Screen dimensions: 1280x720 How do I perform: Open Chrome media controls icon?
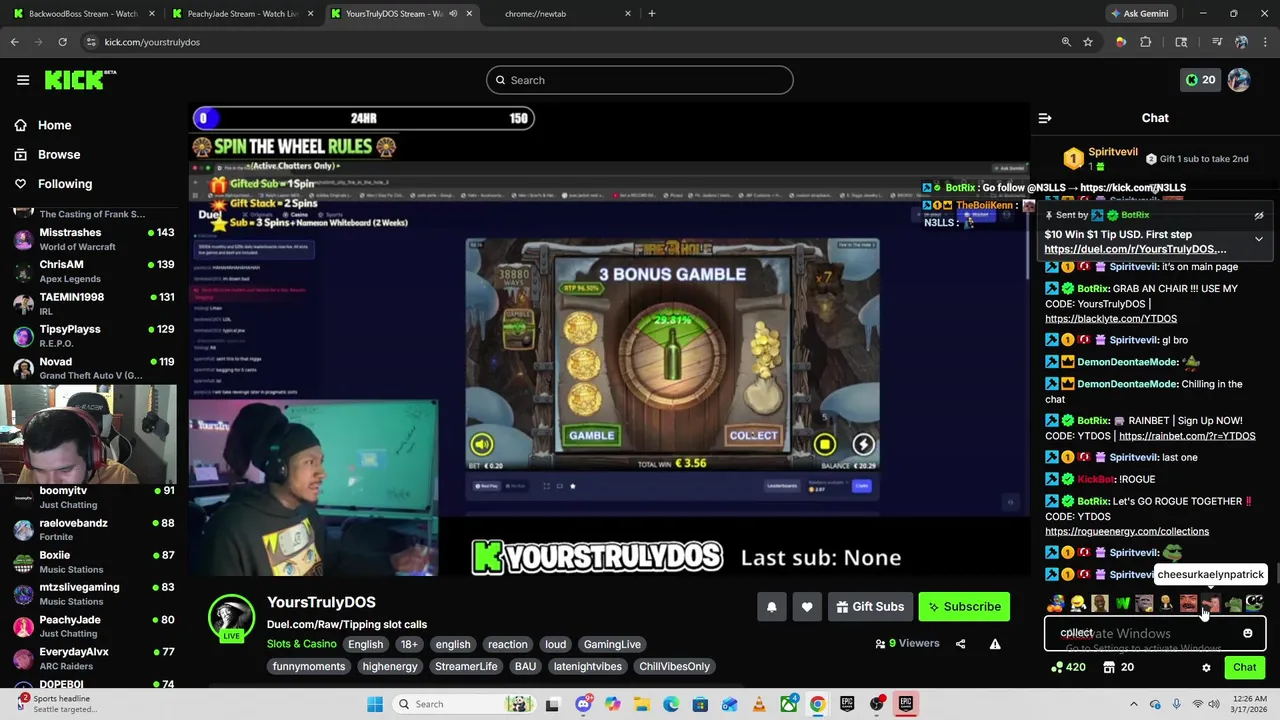click(1217, 42)
